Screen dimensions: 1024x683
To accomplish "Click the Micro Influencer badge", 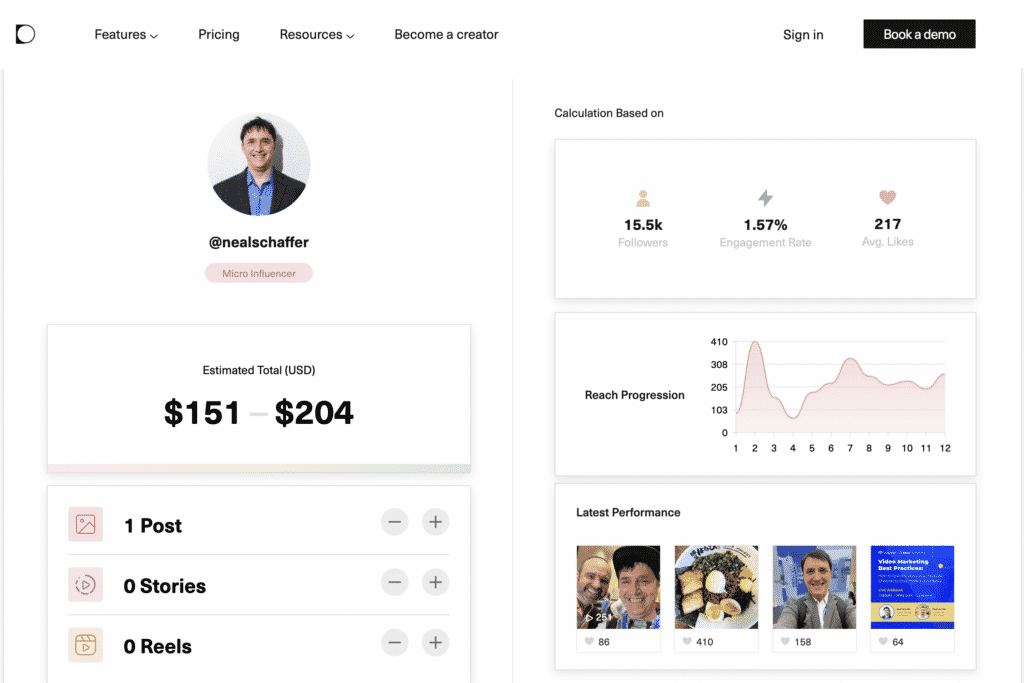I will pos(258,272).
